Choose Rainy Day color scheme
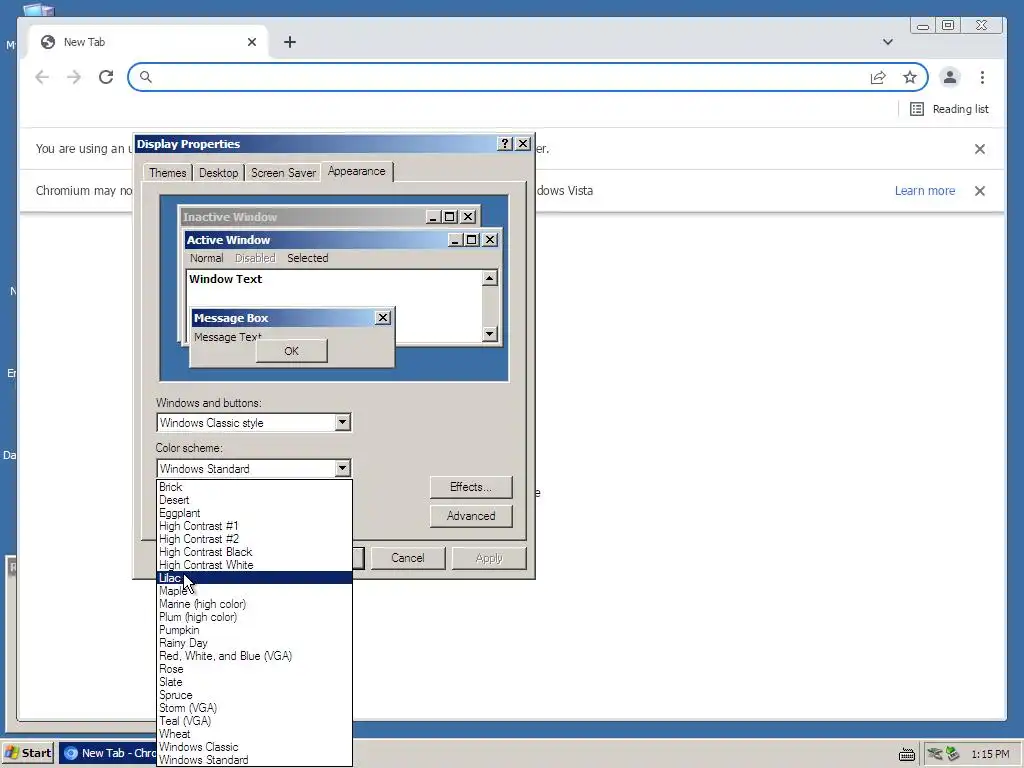1024x768 pixels. point(255,643)
